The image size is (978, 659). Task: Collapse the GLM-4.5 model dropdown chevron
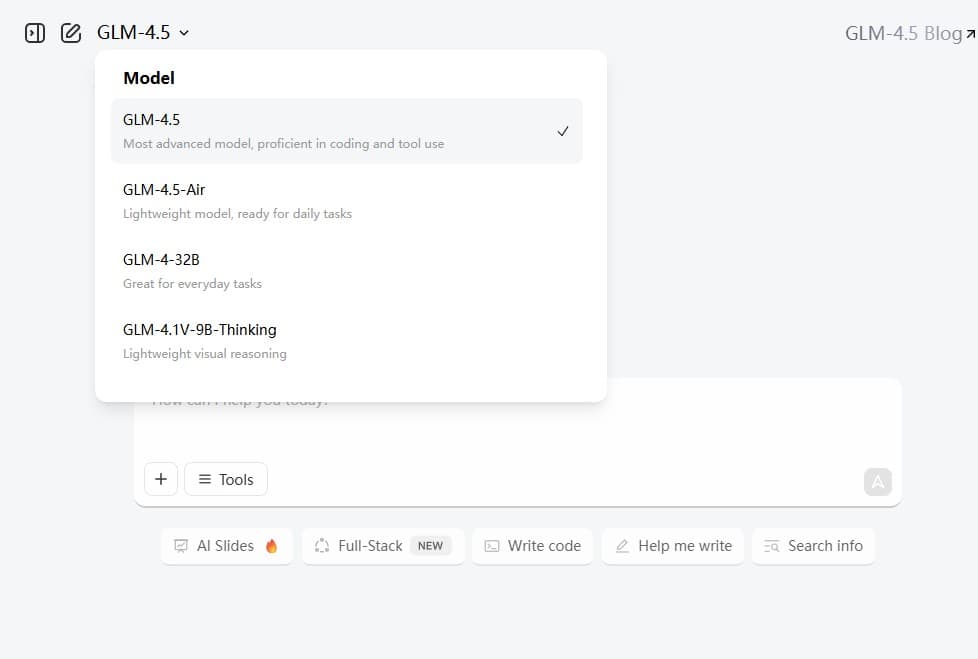tap(184, 33)
